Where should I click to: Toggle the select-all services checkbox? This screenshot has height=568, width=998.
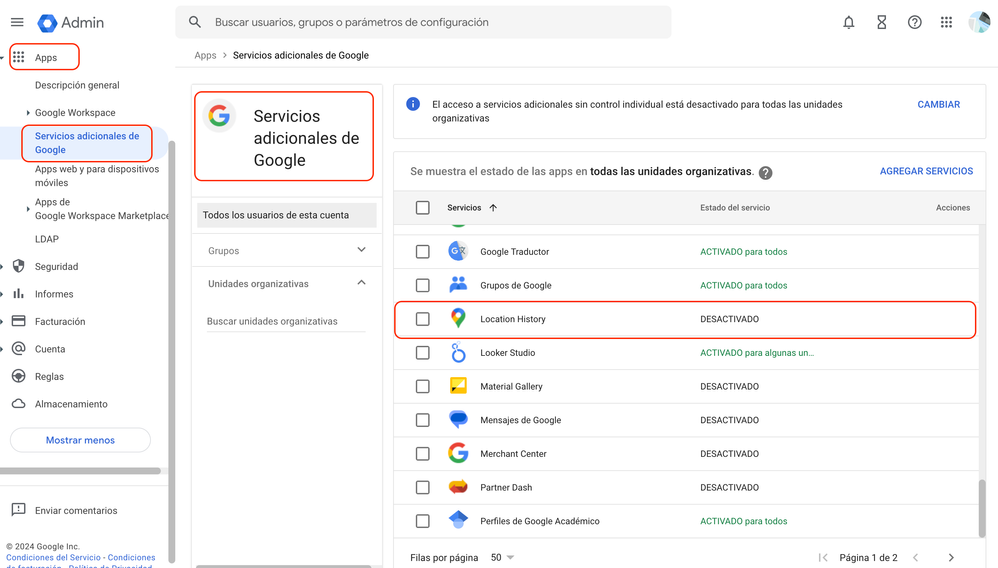(423, 208)
